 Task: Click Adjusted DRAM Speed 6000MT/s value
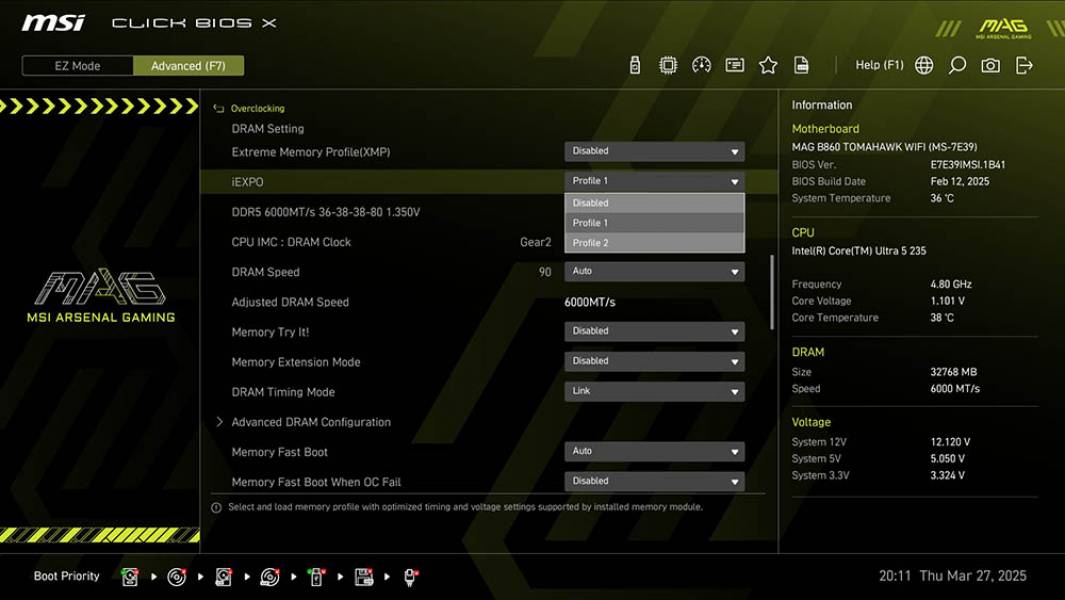point(590,302)
